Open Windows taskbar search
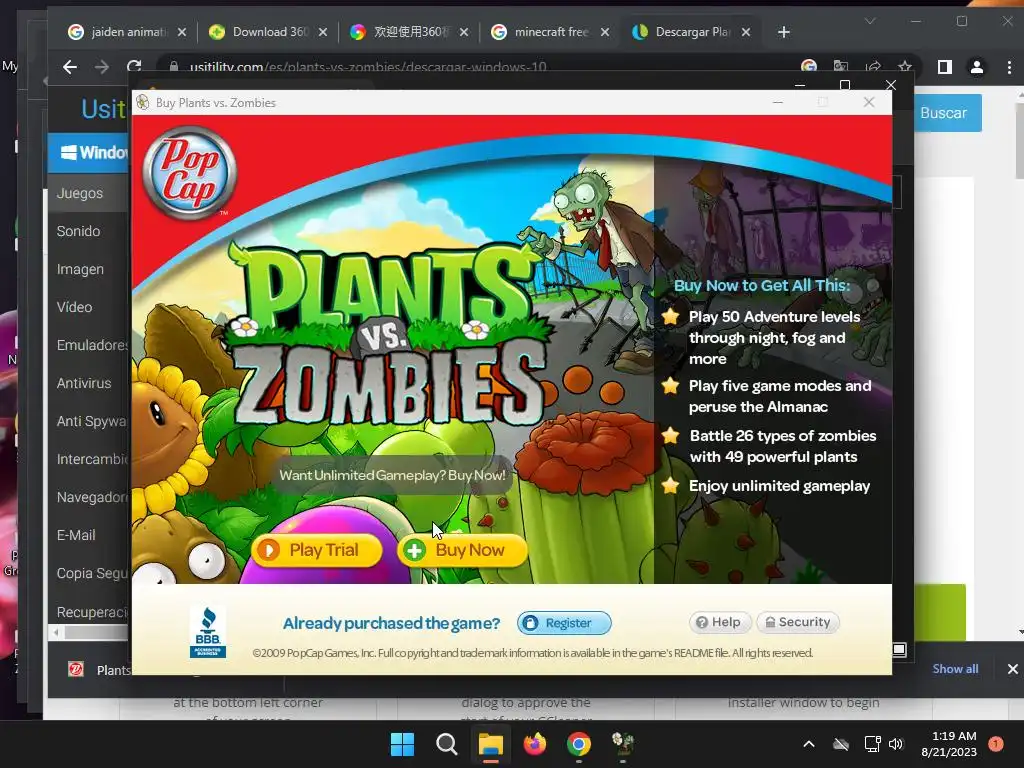This screenshot has height=768, width=1024. (x=447, y=744)
